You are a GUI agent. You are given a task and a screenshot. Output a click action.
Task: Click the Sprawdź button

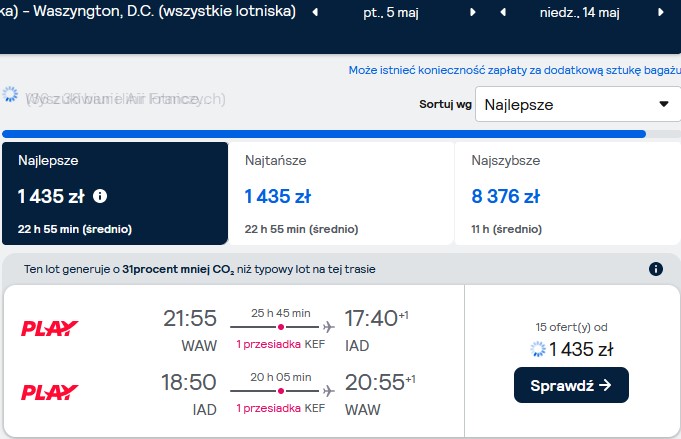coord(571,385)
